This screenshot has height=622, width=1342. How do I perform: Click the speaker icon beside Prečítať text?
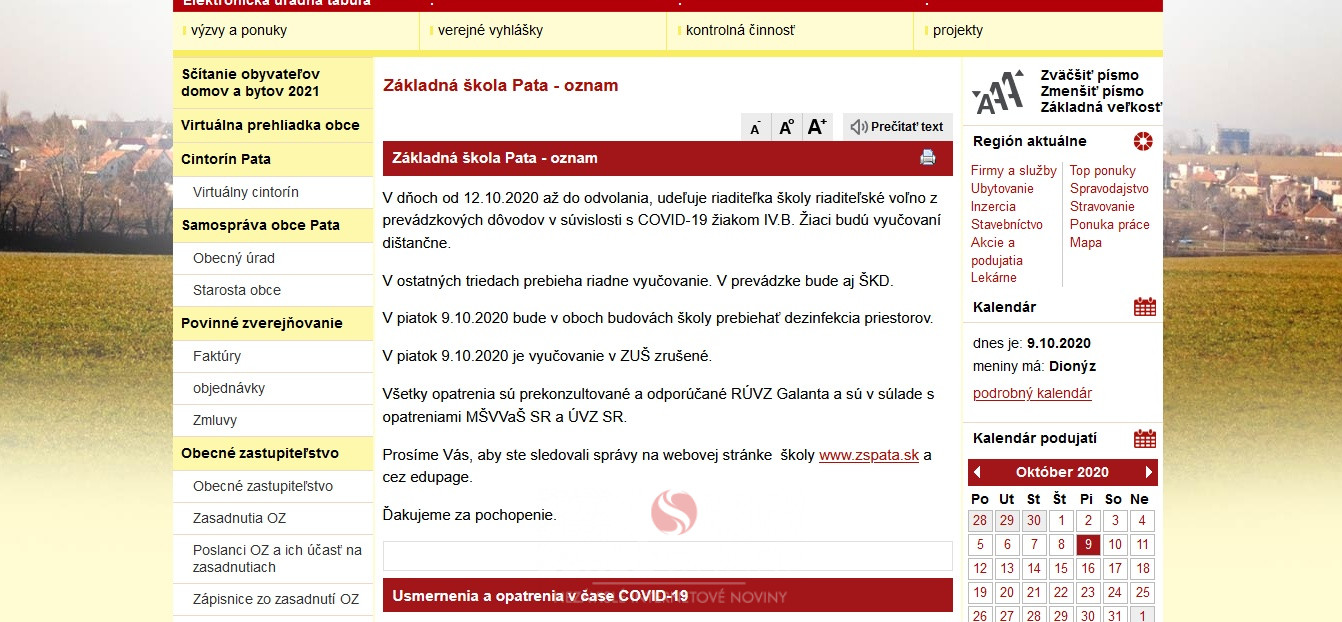coord(858,127)
